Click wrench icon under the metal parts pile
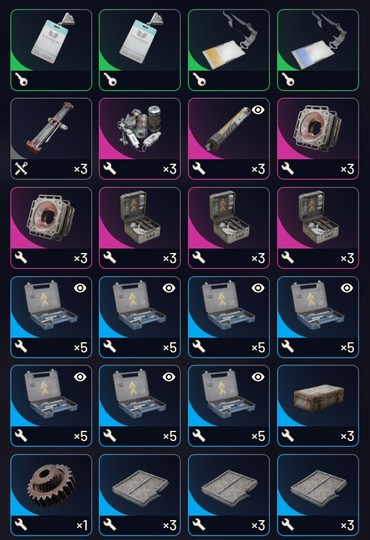Image resolution: width=370 pixels, height=540 pixels. 110,169
